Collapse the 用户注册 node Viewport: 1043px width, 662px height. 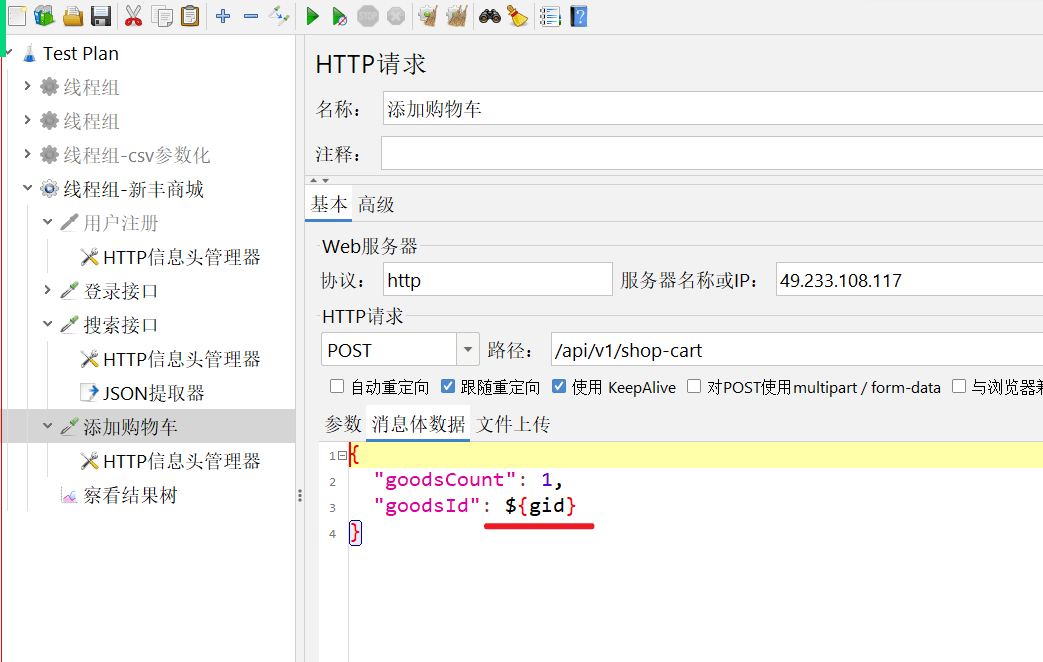[47, 222]
